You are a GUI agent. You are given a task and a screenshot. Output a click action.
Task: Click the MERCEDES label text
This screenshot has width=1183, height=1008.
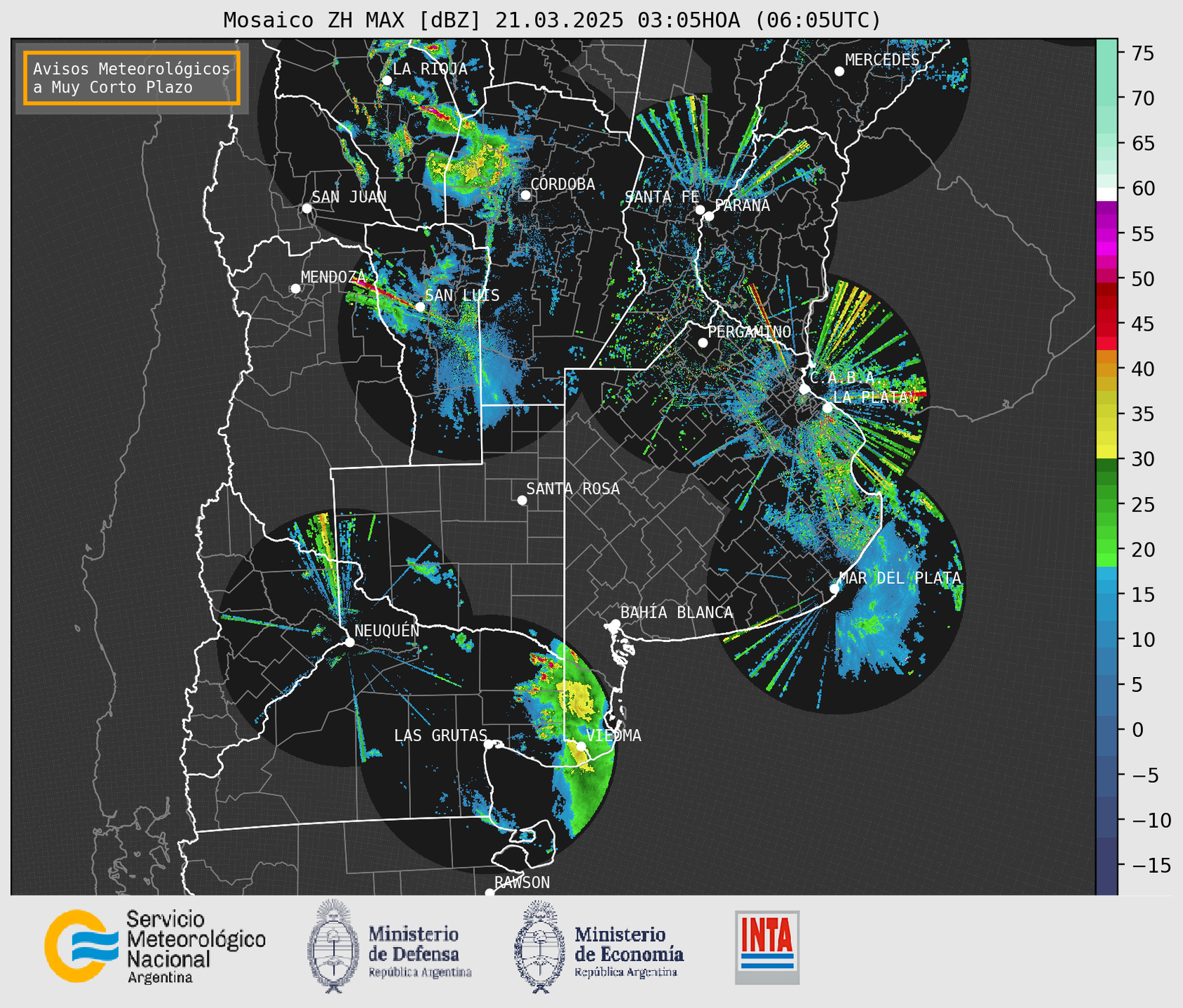[x=882, y=60]
